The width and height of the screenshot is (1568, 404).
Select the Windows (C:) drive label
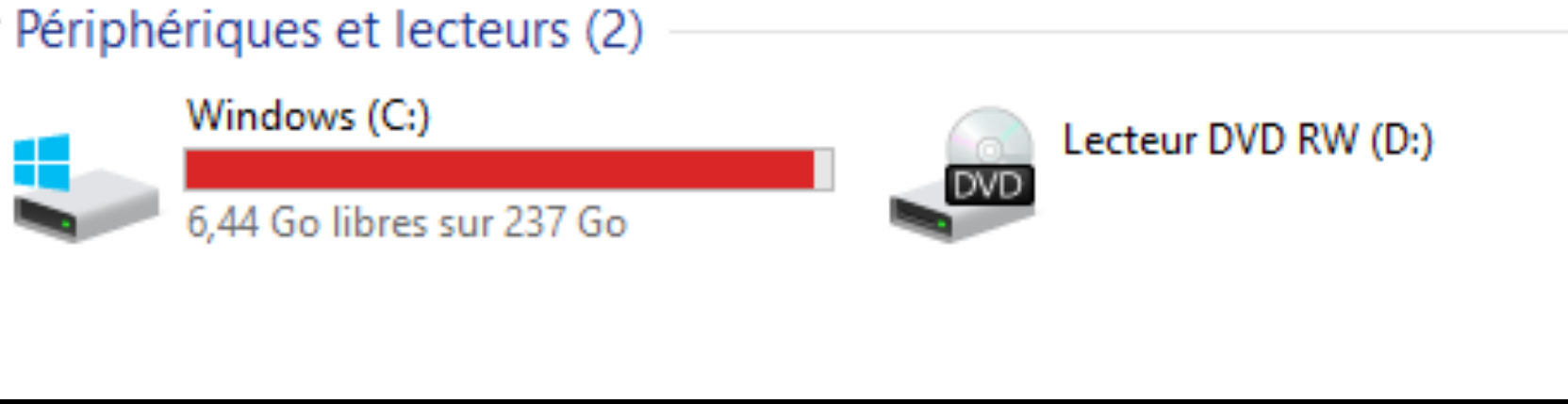(308, 116)
